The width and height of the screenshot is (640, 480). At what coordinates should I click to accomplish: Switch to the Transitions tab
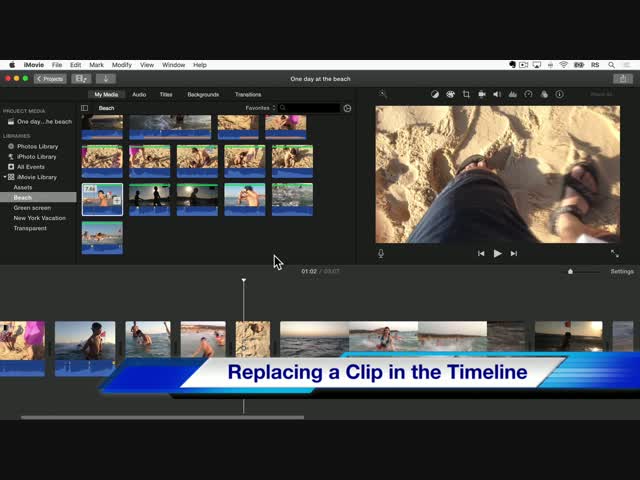(x=248, y=94)
